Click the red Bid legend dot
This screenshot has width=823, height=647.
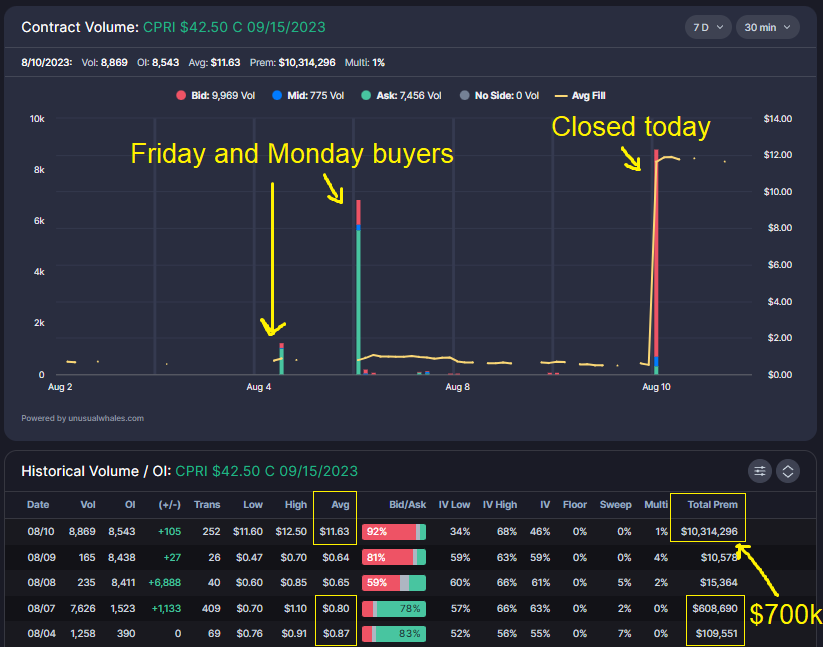click(181, 96)
